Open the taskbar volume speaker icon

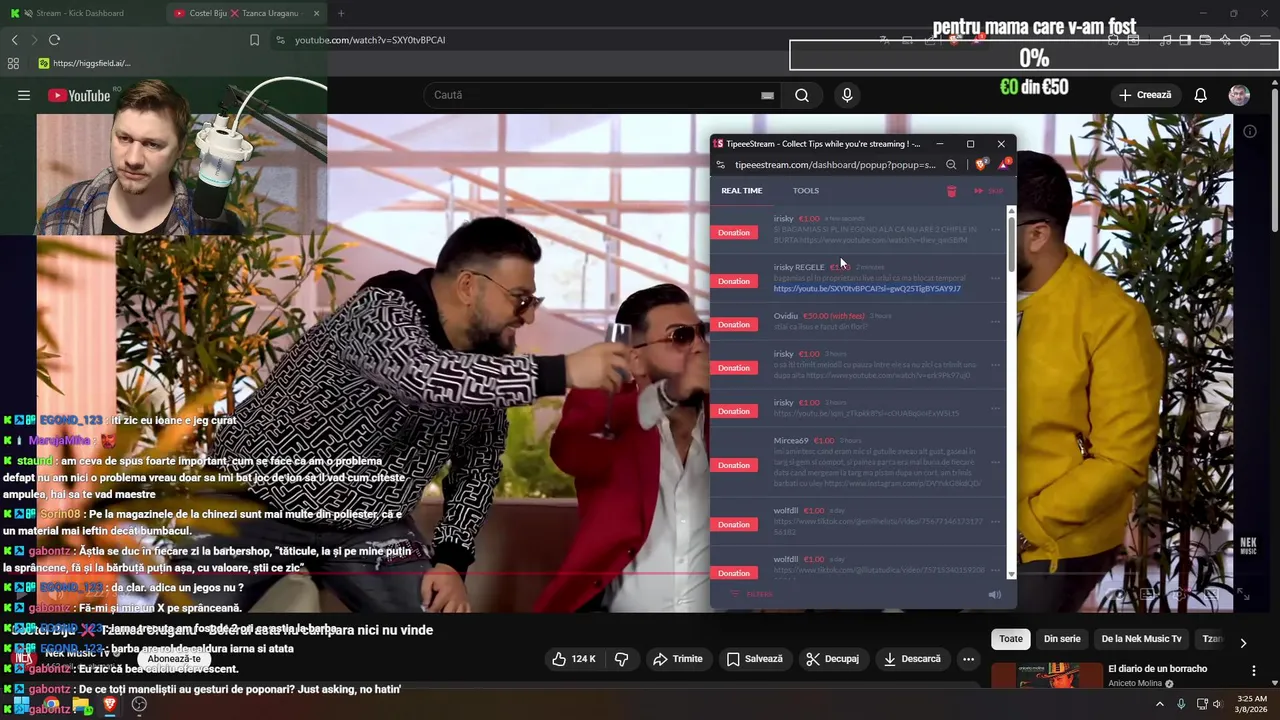pos(1217,704)
